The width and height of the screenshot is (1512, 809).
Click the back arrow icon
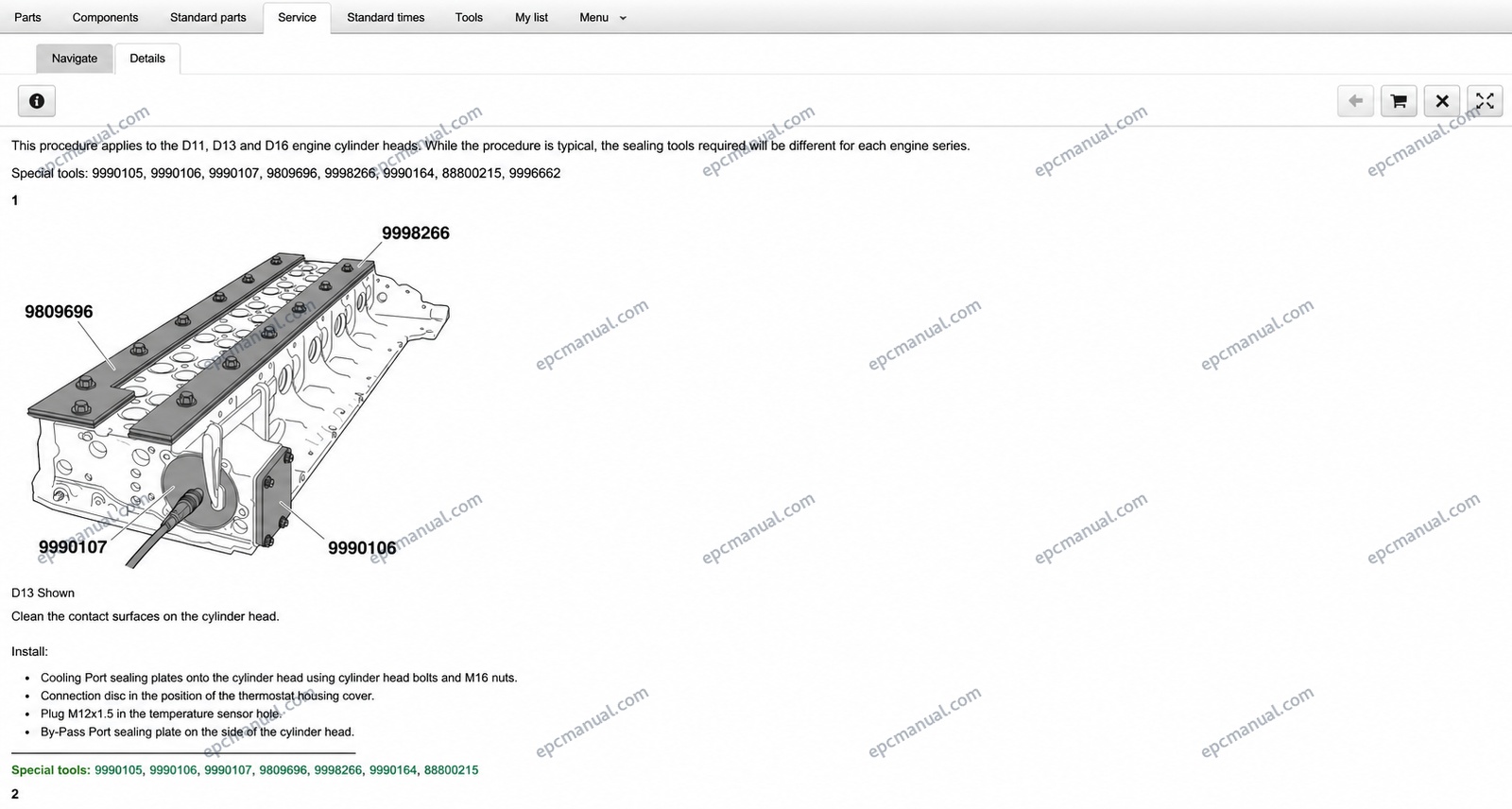click(1355, 101)
